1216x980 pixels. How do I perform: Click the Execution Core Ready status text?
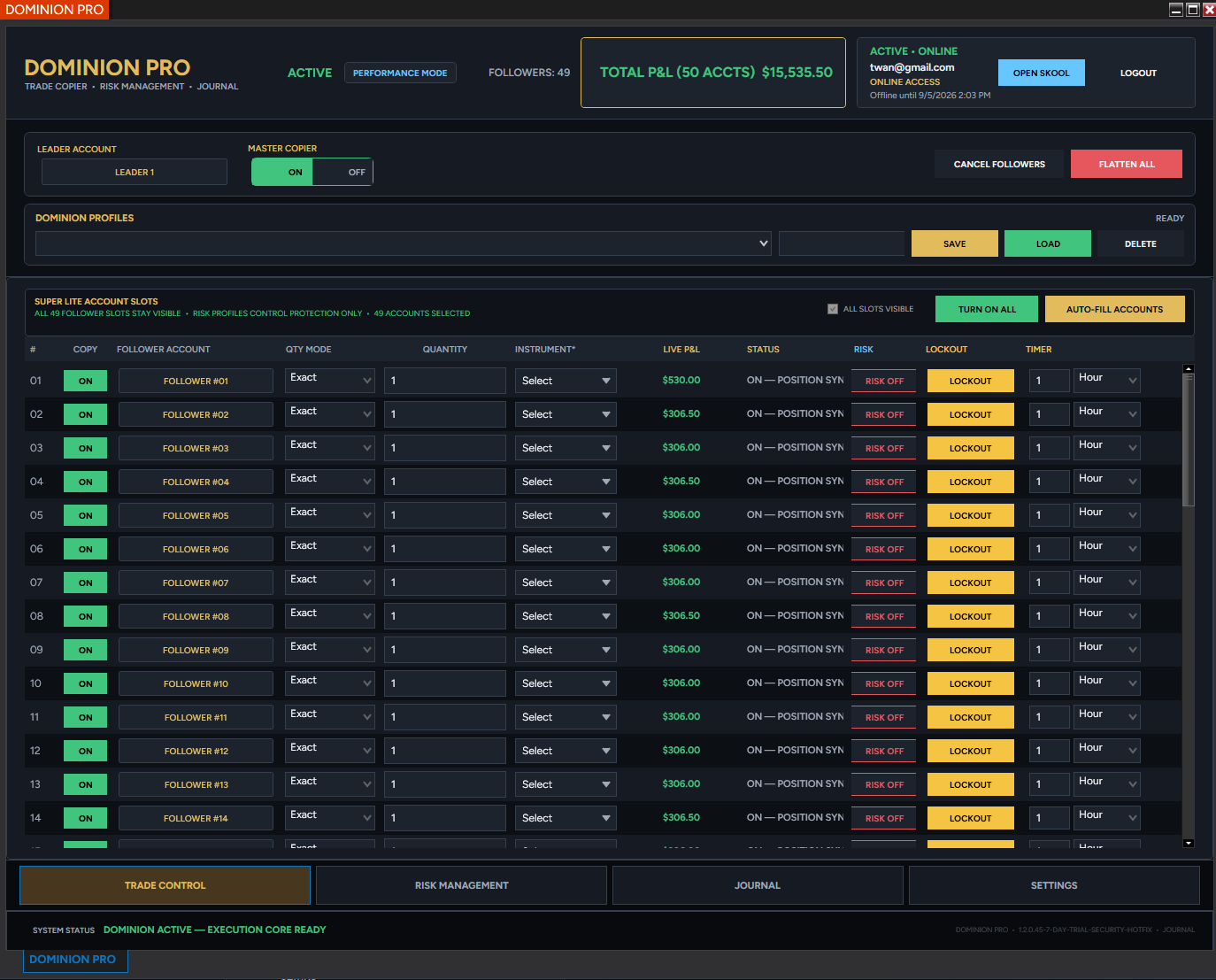tap(214, 930)
